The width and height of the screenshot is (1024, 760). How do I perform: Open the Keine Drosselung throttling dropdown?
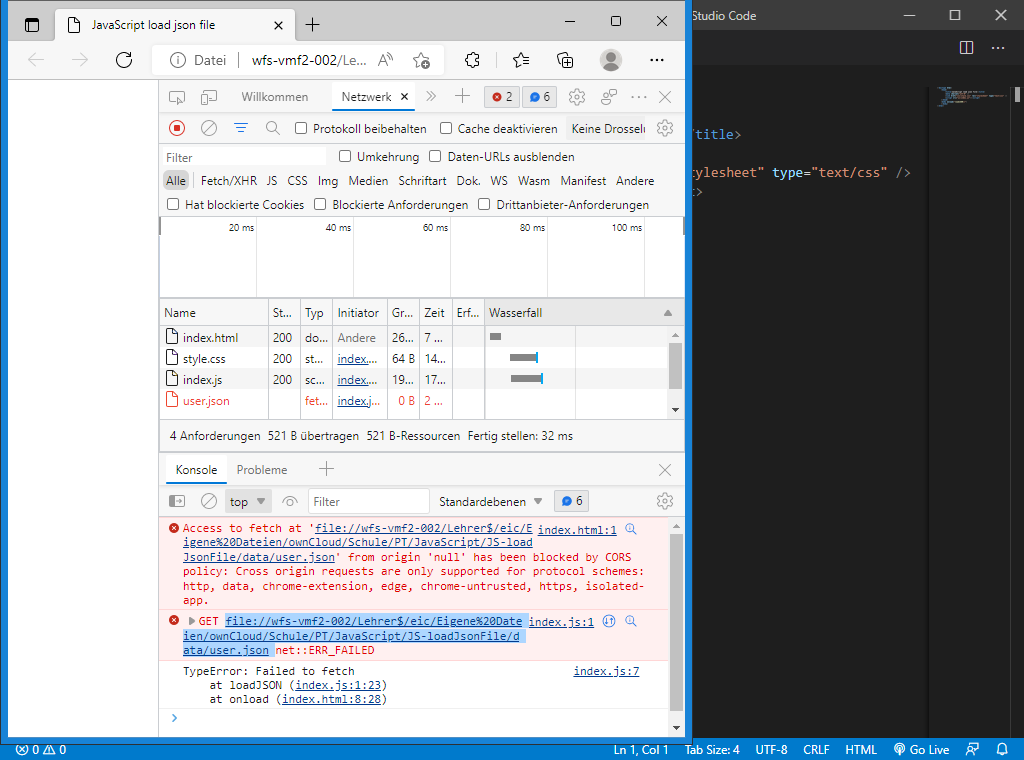(607, 129)
